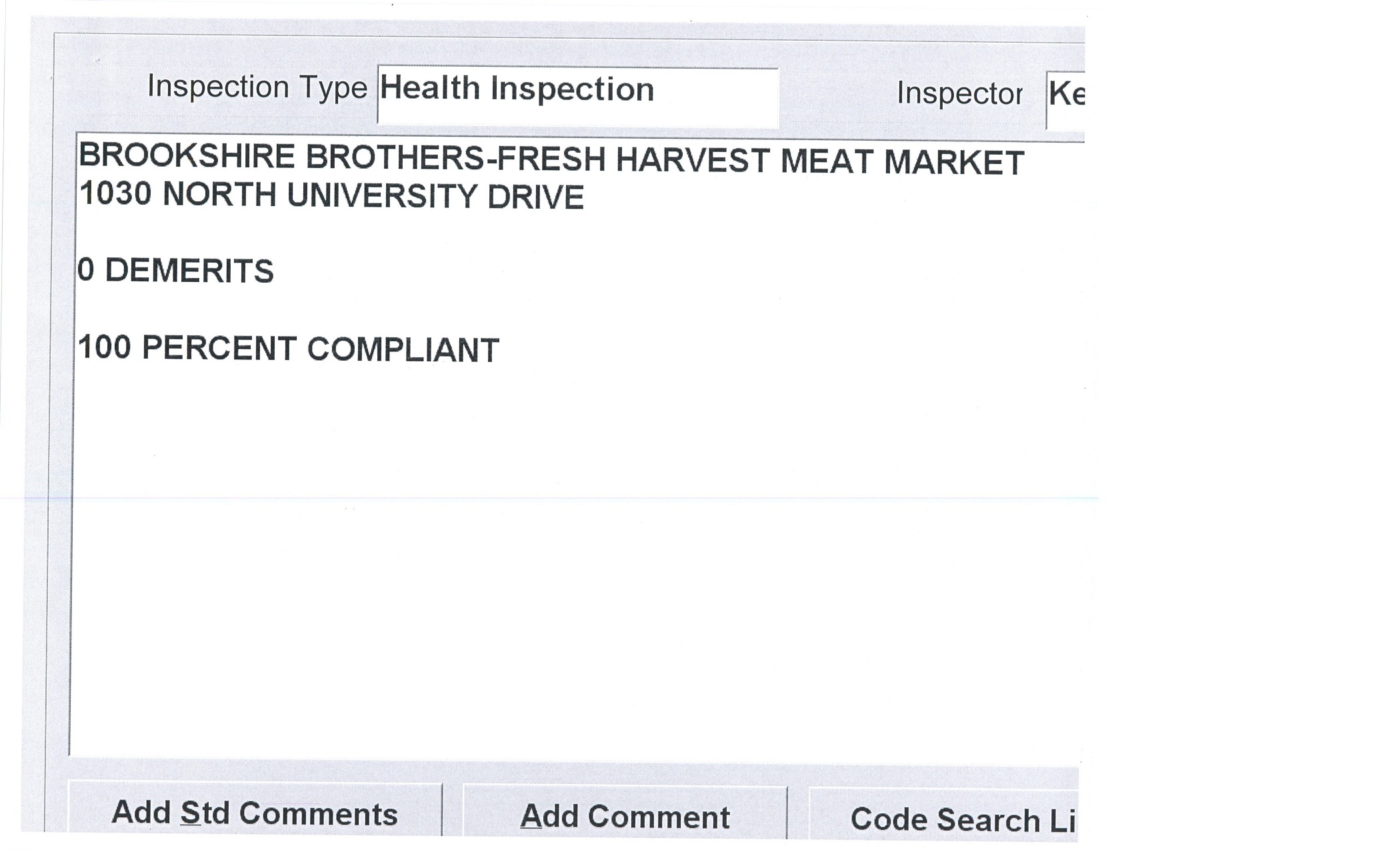This screenshot has height=850, width=1400.
Task: Click the word PERCENT in comments
Action: tap(219, 349)
